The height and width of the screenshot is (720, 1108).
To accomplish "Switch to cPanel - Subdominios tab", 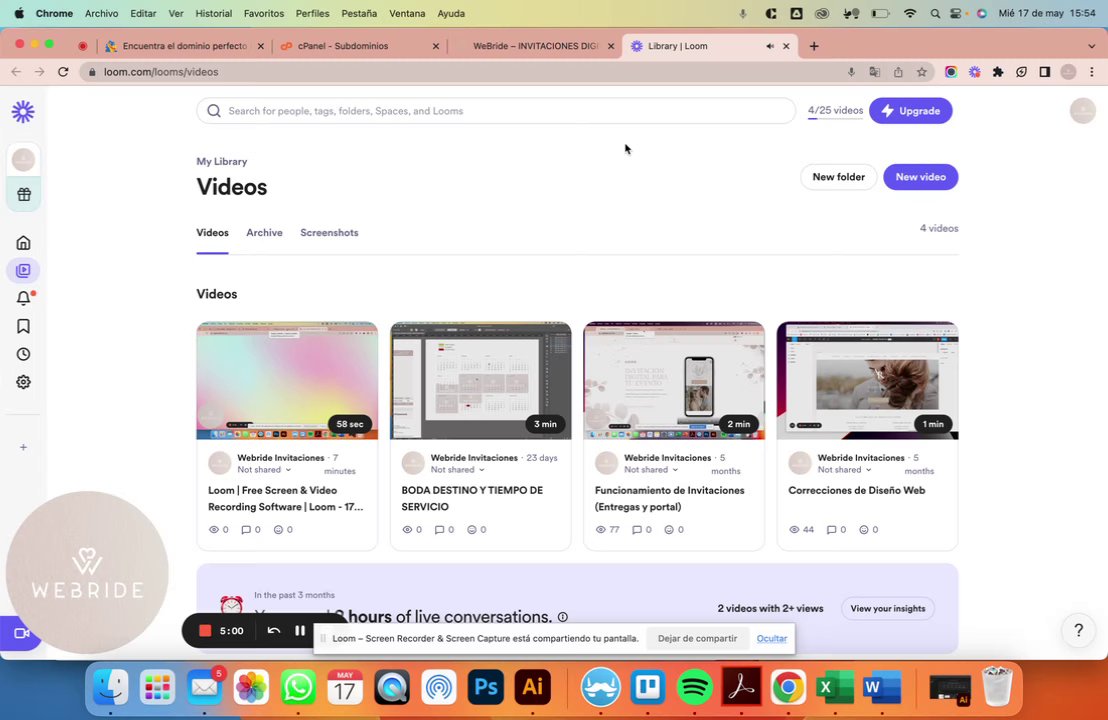I will click(359, 46).
